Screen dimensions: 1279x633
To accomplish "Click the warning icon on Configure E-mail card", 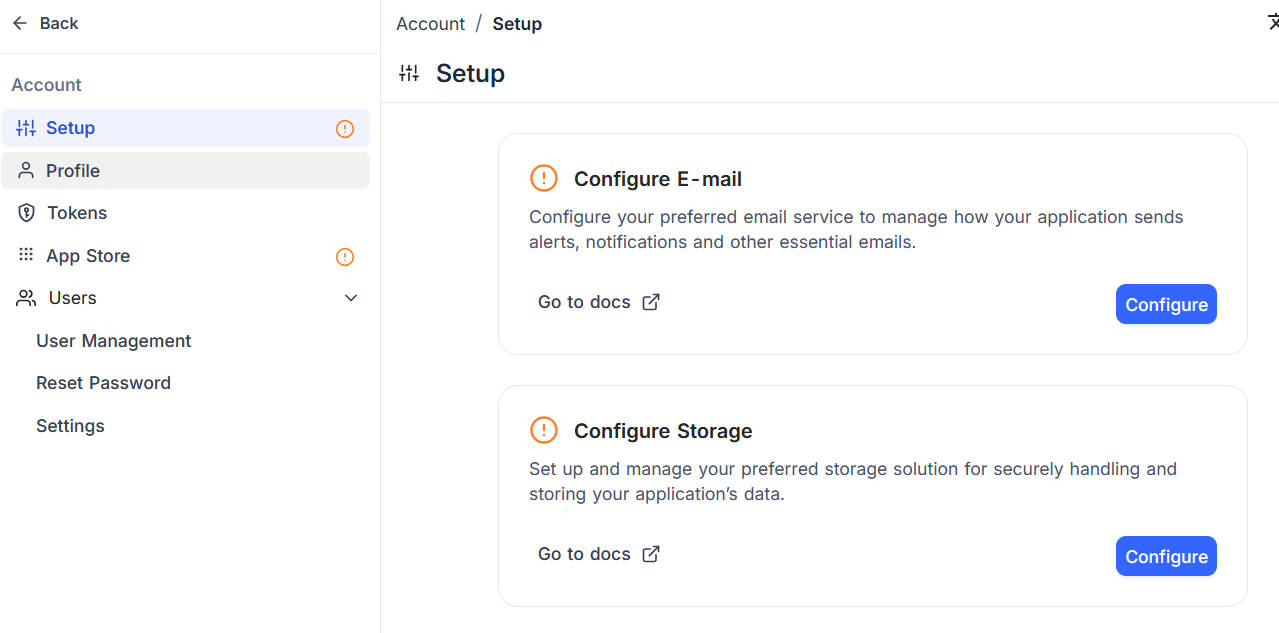I will pyautogui.click(x=543, y=179).
